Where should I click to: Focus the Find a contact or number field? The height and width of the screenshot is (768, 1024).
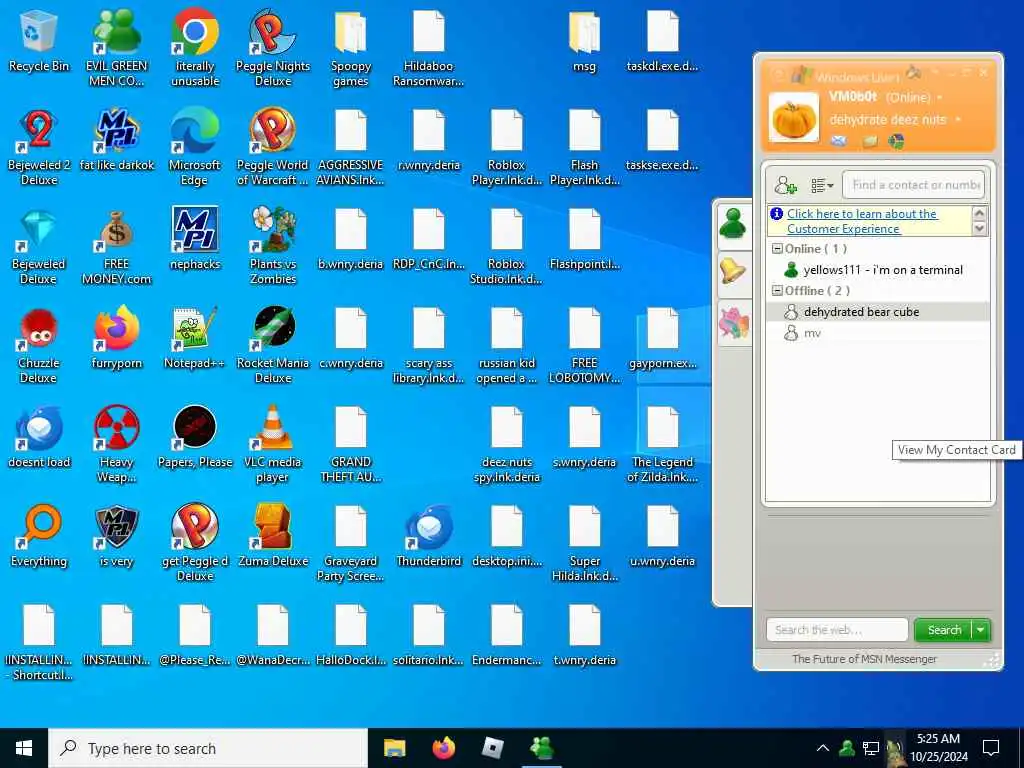pyautogui.click(x=913, y=185)
